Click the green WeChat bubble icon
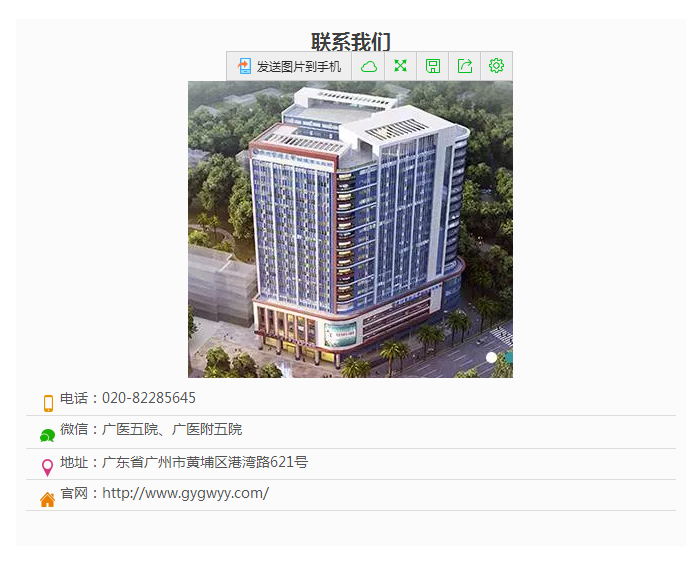 pyautogui.click(x=47, y=436)
